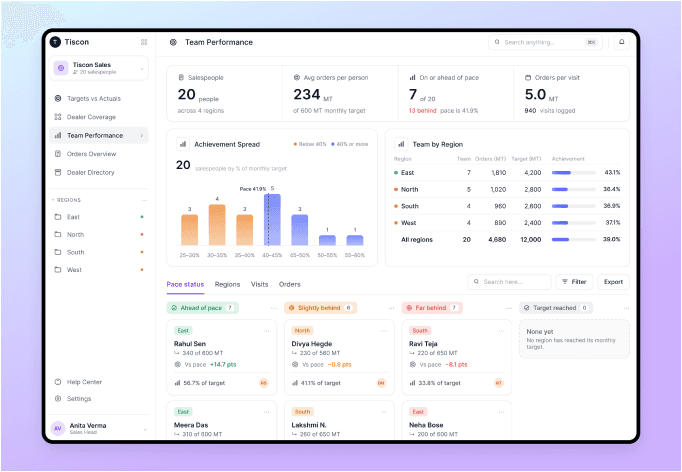
Task: Open options for Ahead of pace column
Action: coord(274,308)
